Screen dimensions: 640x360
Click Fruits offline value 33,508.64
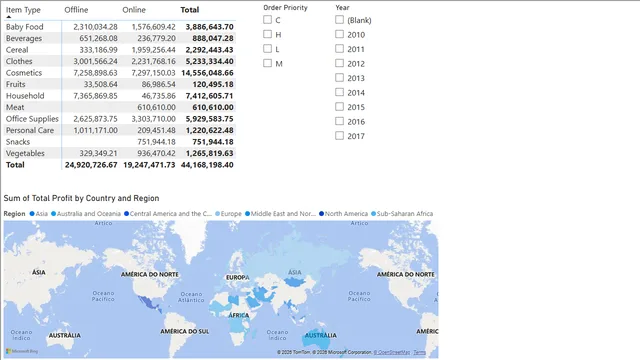pos(100,84)
